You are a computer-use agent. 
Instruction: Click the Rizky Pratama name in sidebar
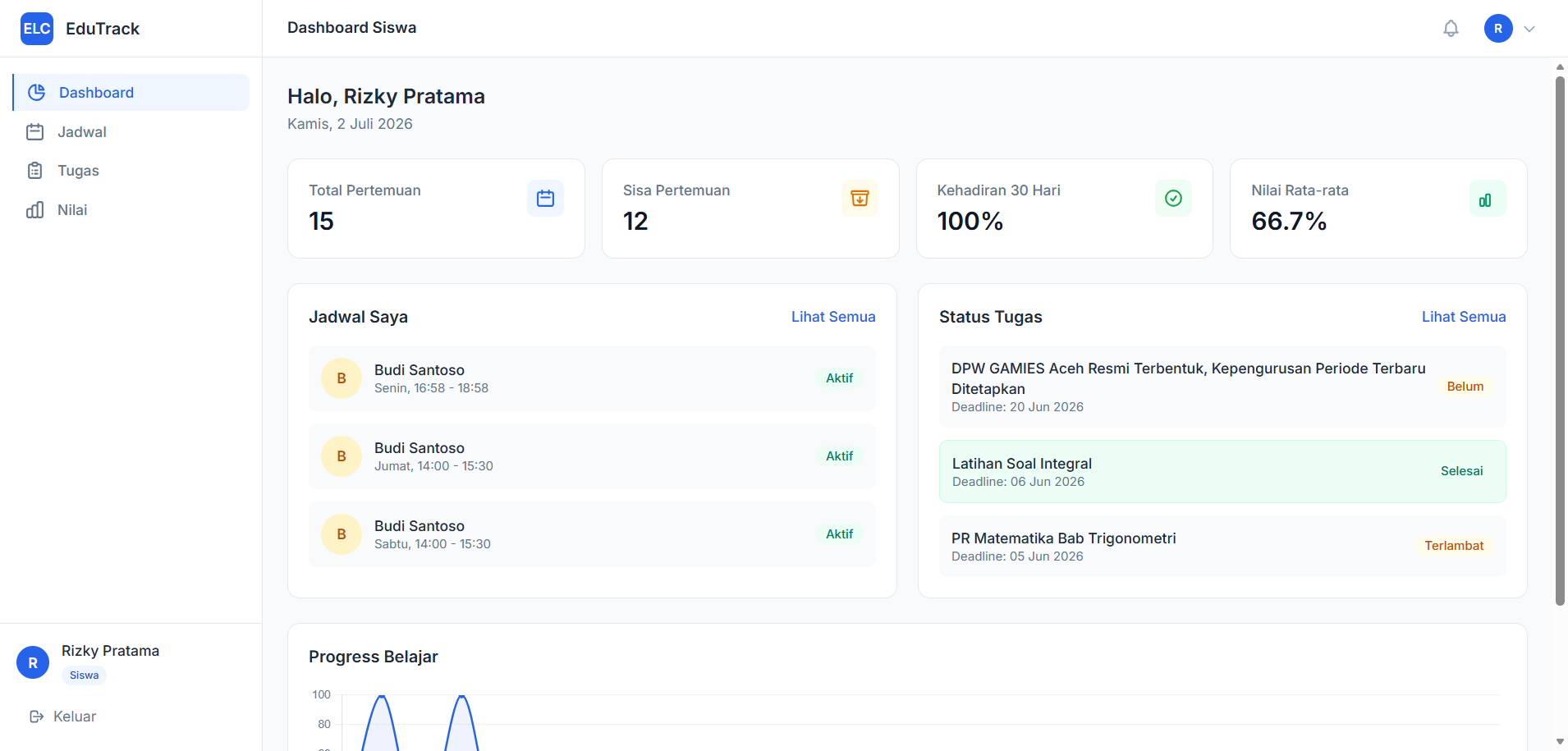pyautogui.click(x=110, y=651)
